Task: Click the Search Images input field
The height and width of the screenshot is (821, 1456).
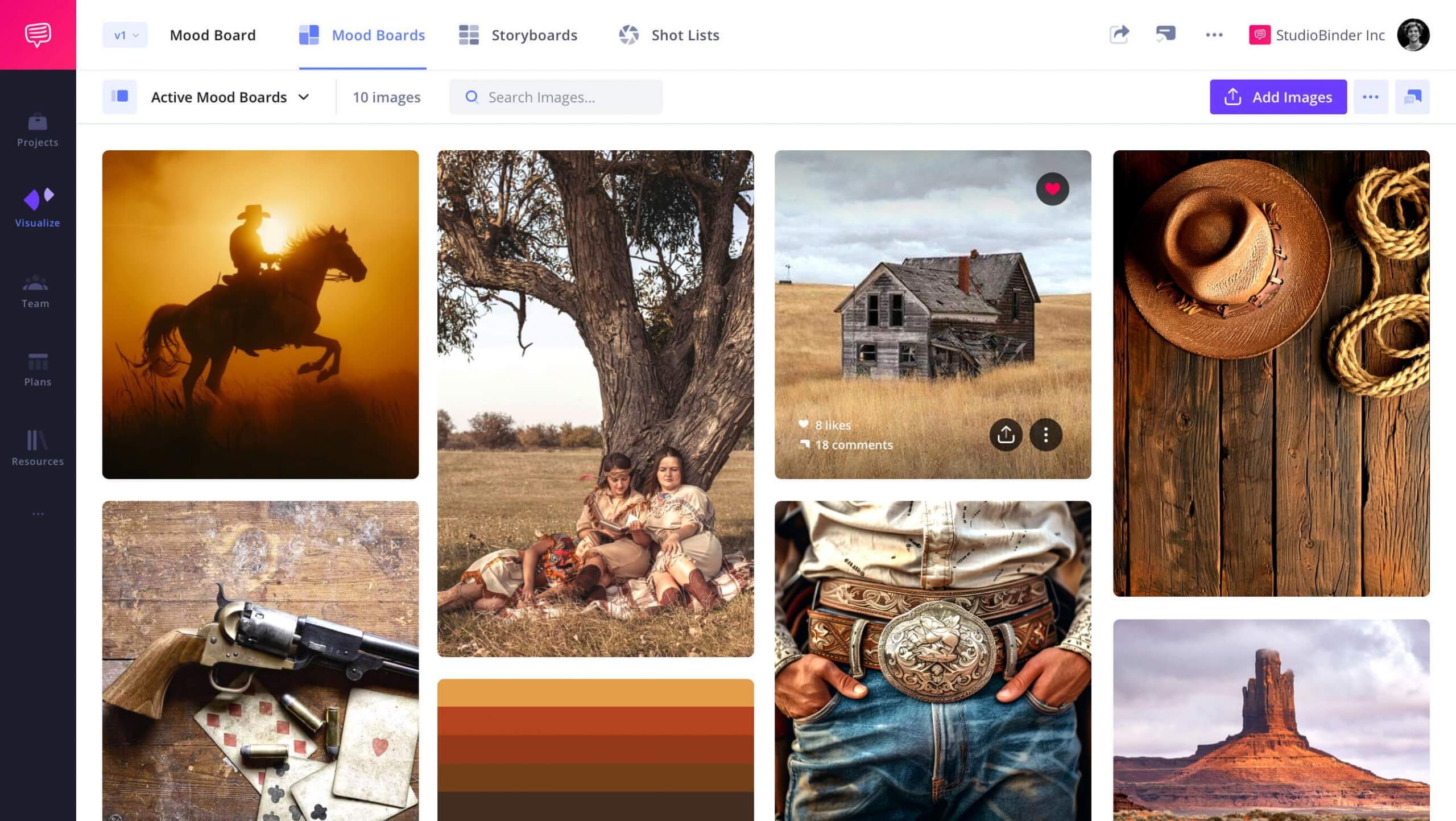Action: click(x=556, y=96)
